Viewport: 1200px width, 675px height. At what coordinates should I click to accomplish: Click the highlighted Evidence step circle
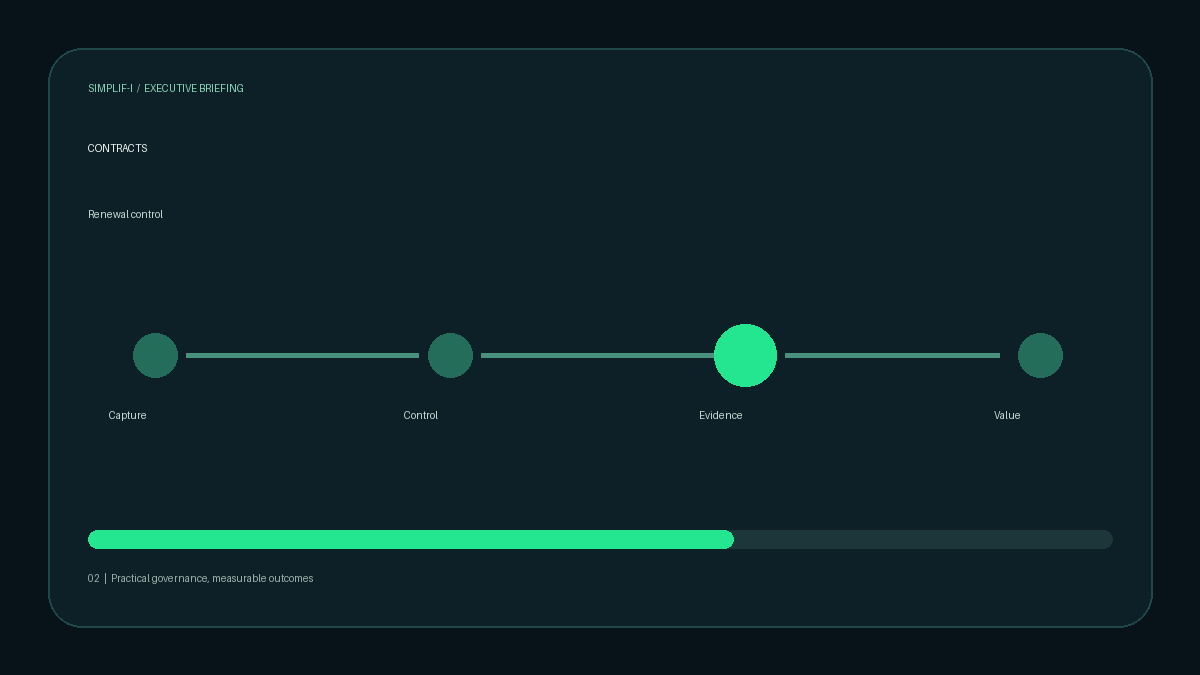pos(745,355)
